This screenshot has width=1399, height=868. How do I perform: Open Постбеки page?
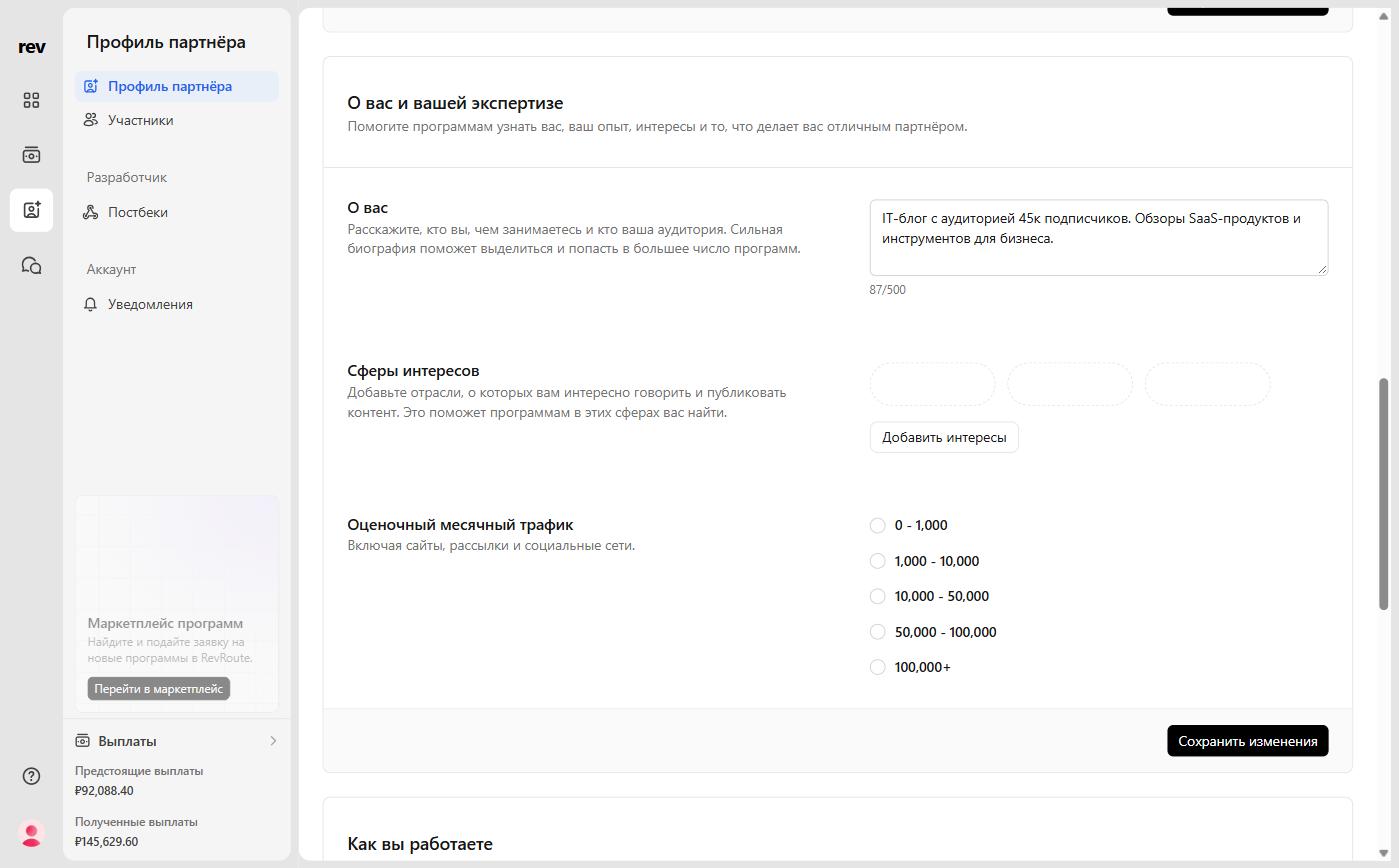coord(177,212)
